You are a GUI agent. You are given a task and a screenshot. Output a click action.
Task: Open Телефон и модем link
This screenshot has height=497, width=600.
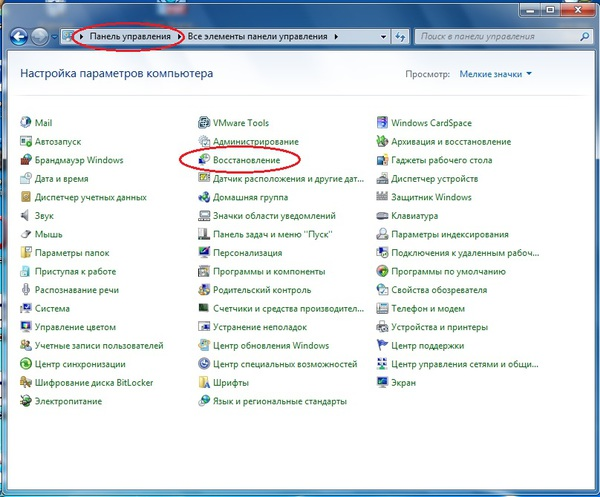(428, 308)
